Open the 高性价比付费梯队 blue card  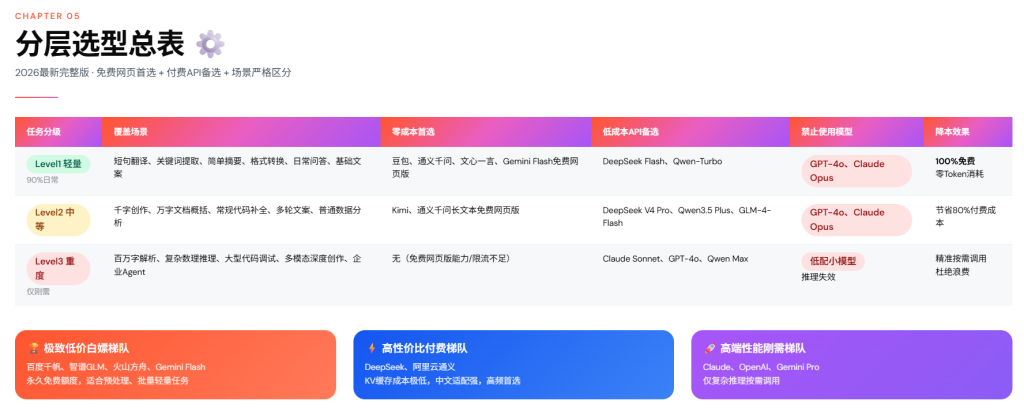point(513,364)
